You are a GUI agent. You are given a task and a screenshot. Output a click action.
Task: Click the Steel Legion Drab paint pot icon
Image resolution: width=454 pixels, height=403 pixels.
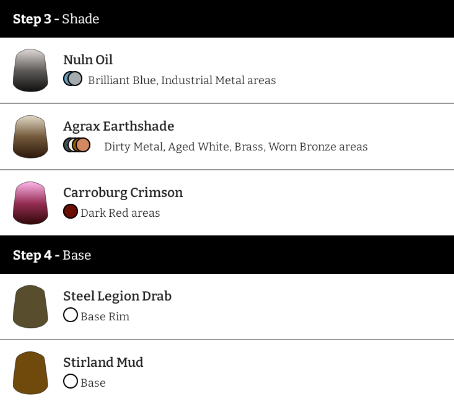coord(30,306)
